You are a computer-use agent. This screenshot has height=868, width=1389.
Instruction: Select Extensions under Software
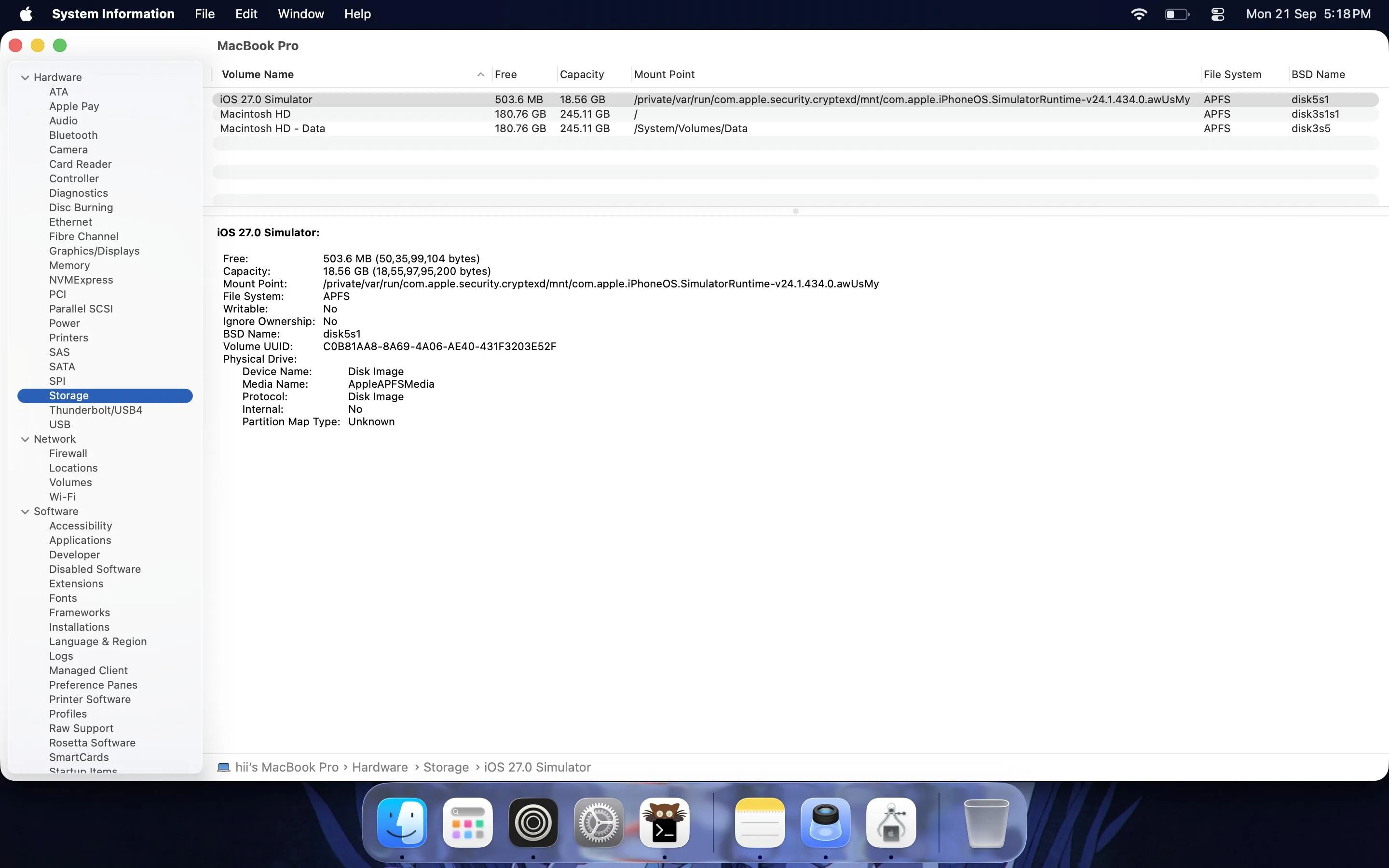pos(76,584)
